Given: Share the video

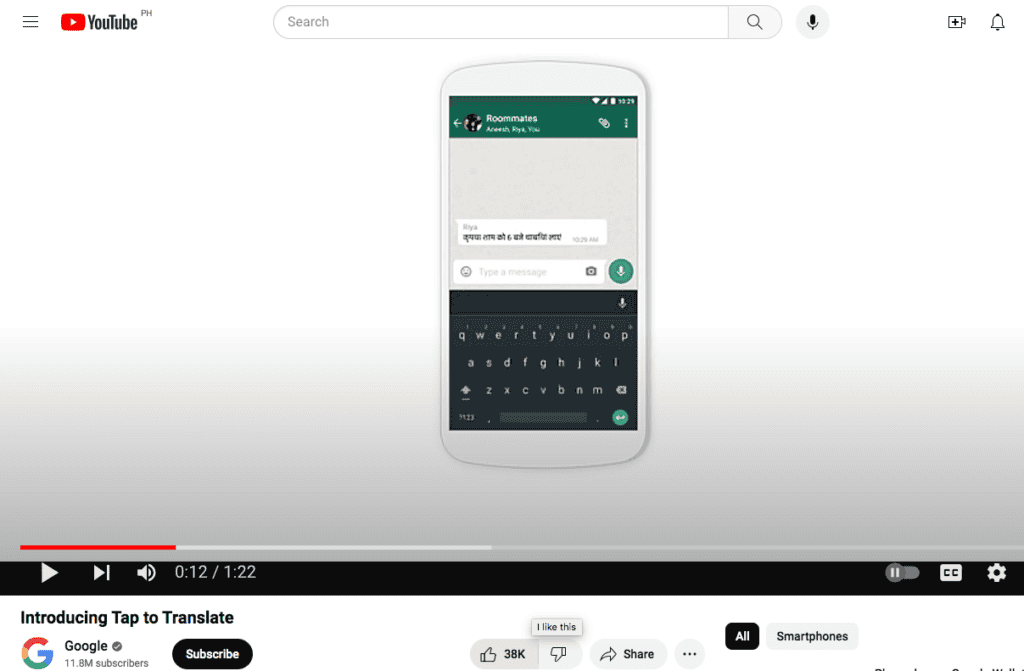Looking at the screenshot, I should 628,654.
